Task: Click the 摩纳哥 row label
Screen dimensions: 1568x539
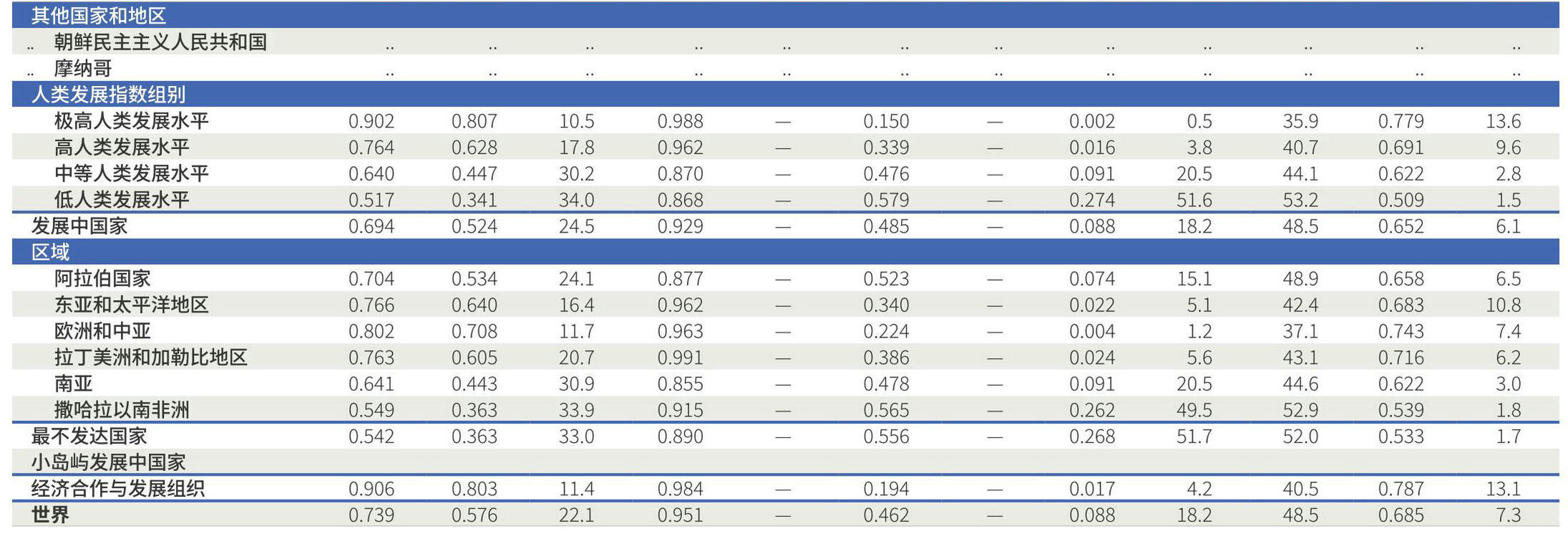Action: pyautogui.click(x=83, y=69)
